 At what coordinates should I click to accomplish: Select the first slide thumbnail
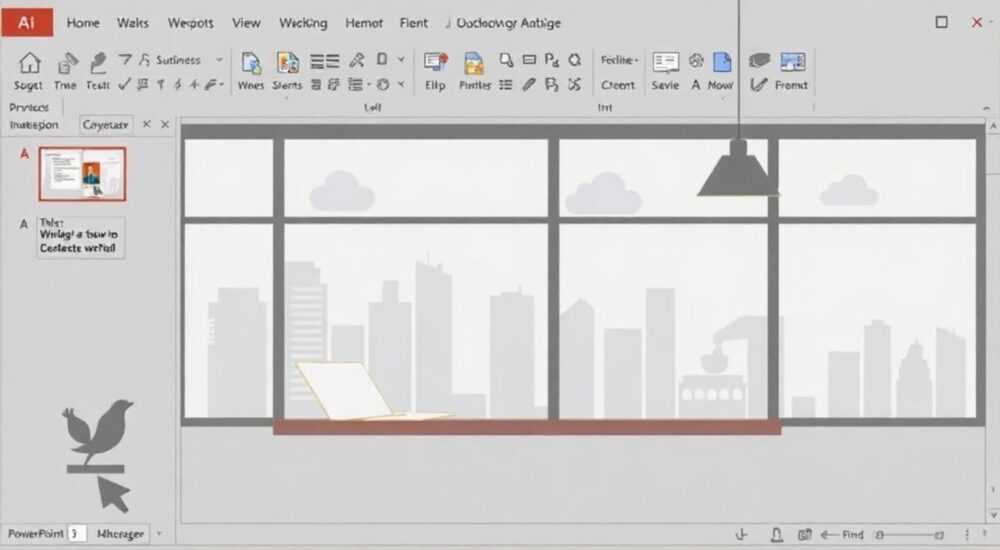[x=82, y=174]
